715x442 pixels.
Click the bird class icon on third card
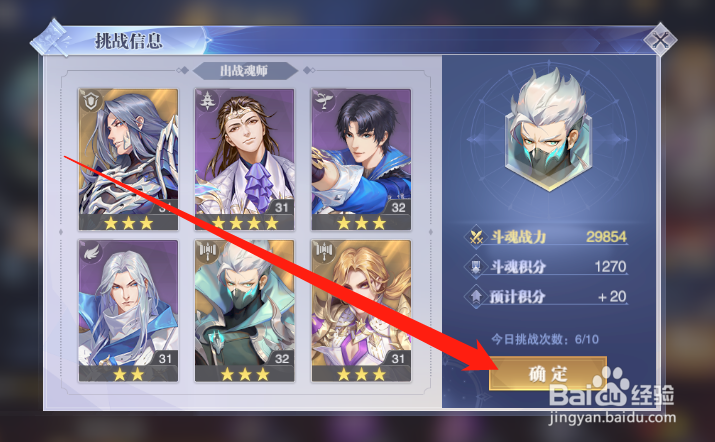coord(324,101)
